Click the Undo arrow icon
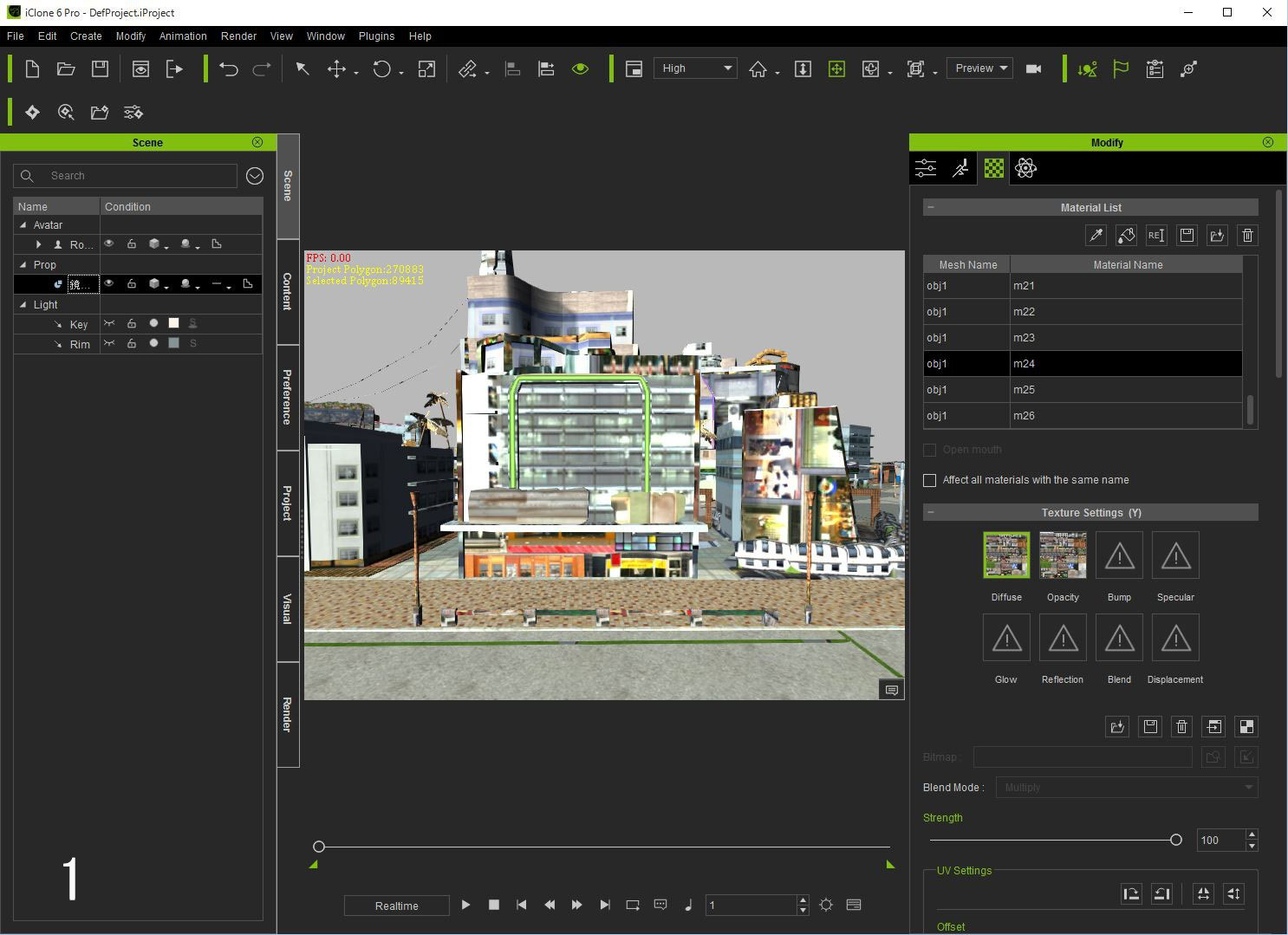The width and height of the screenshot is (1288, 935). [228, 69]
